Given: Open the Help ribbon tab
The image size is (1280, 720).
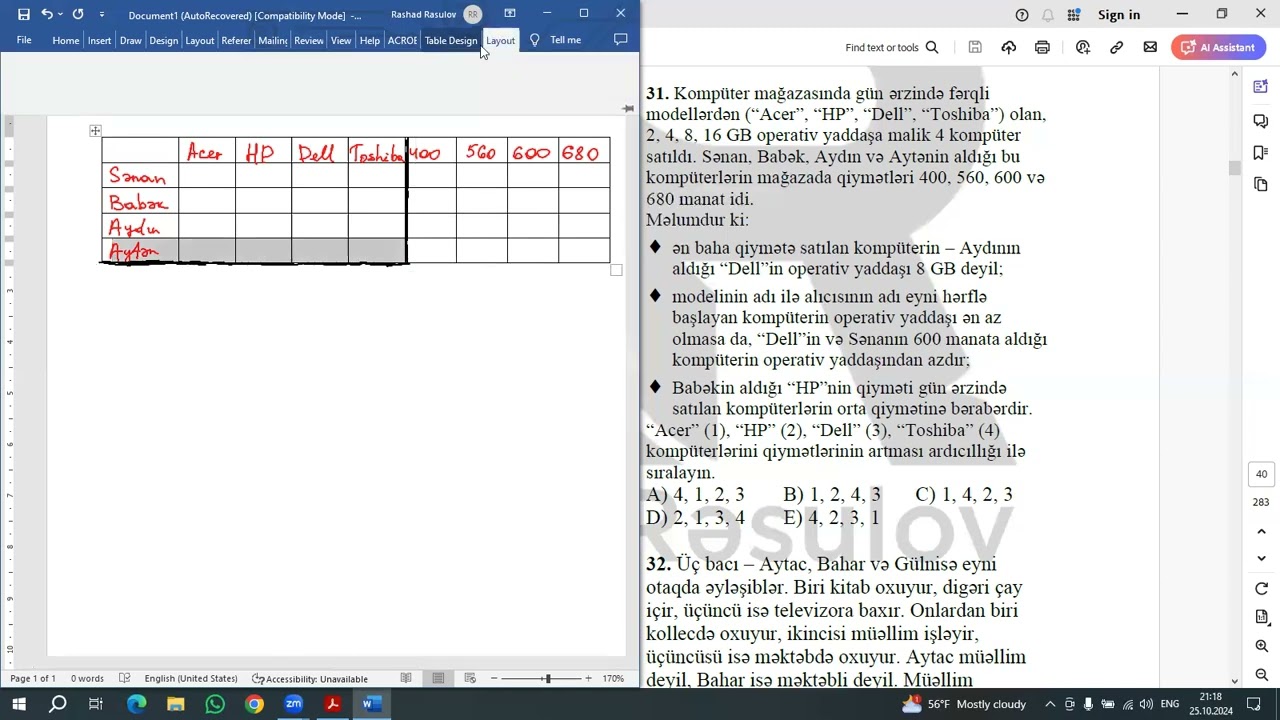Looking at the screenshot, I should click(370, 40).
